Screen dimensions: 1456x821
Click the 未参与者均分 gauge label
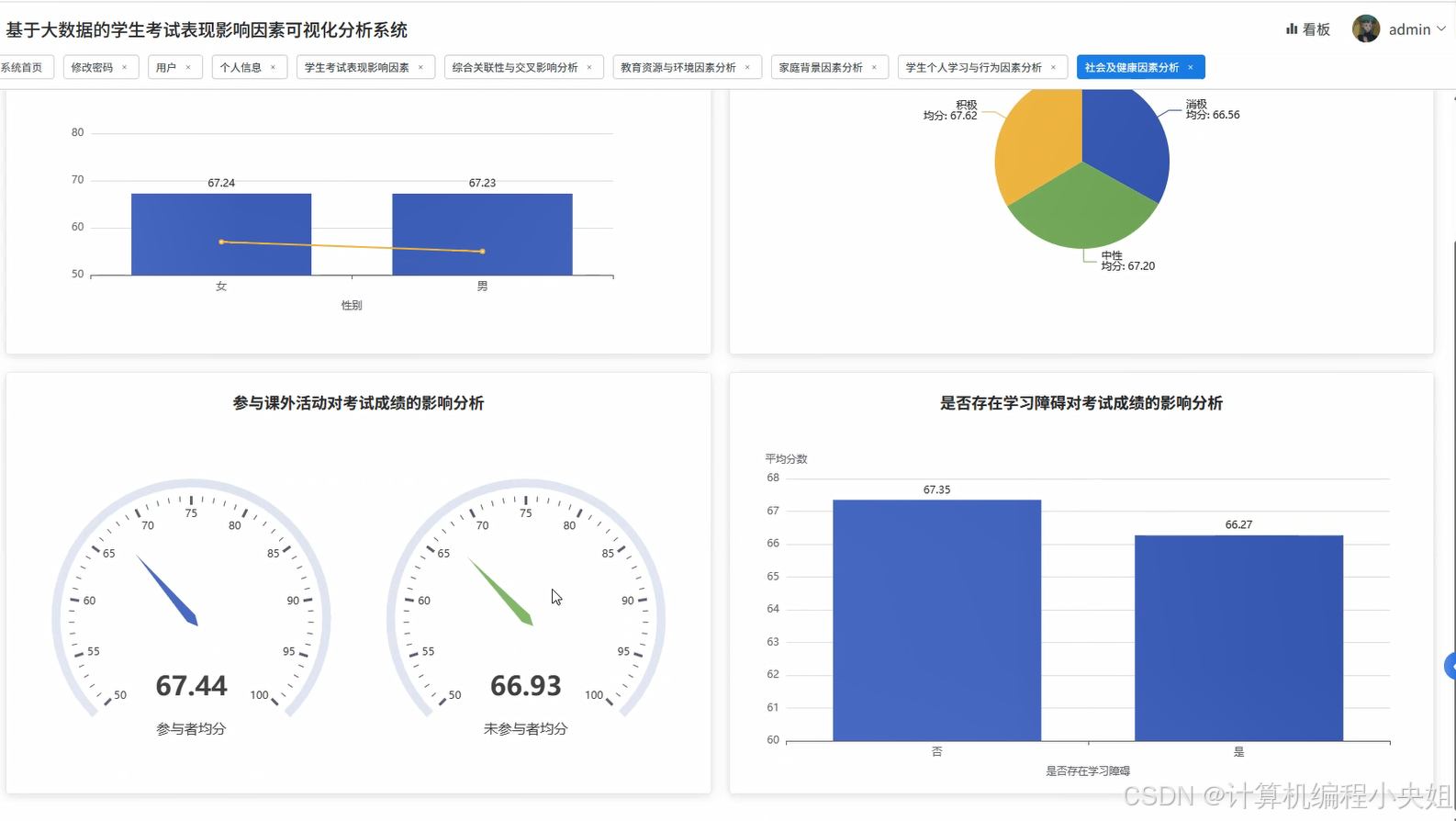click(x=525, y=728)
